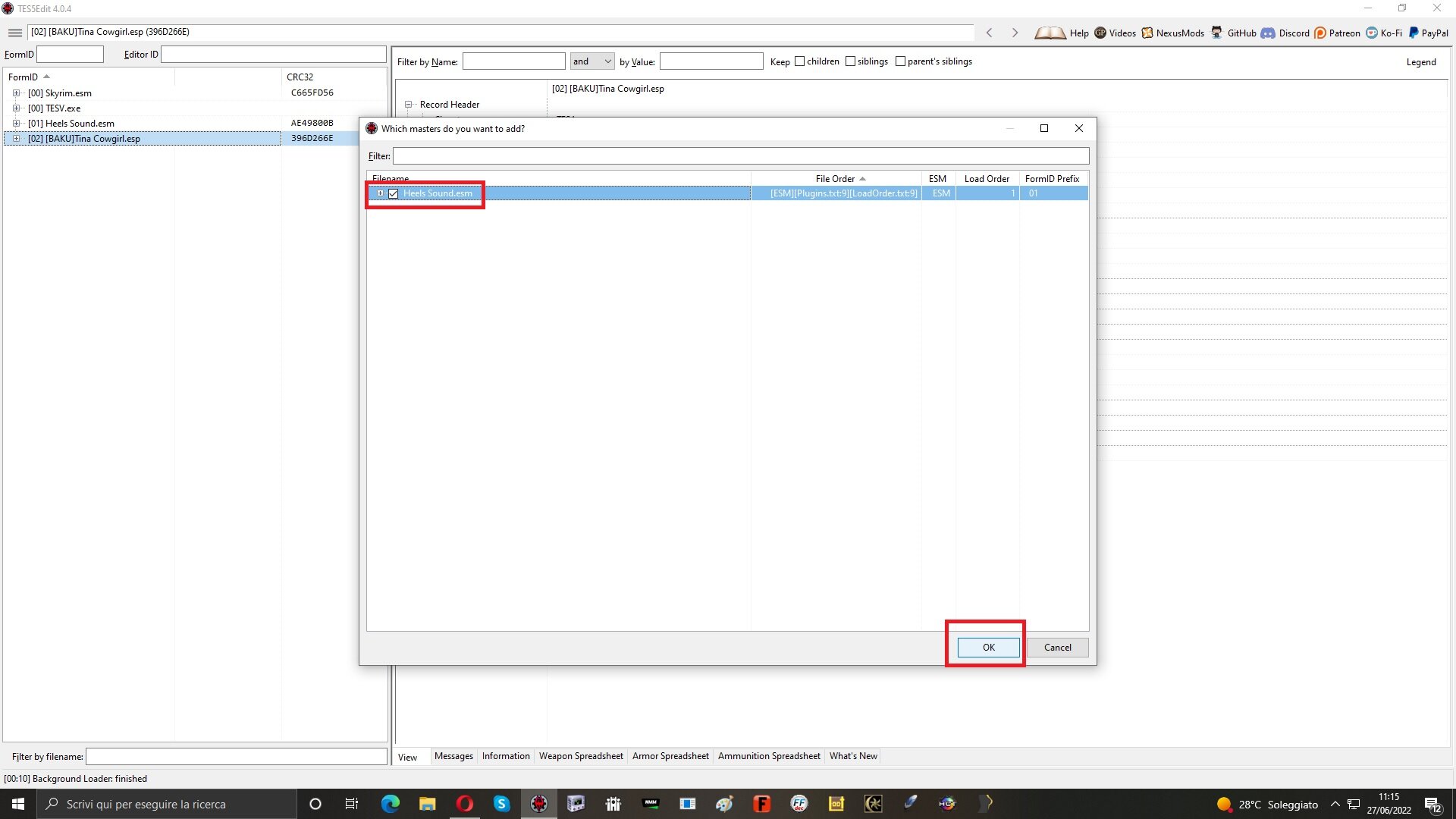Expand the [01] Heels Sound.esm tree node
Image resolution: width=1456 pixels, height=819 pixels.
click(16, 124)
